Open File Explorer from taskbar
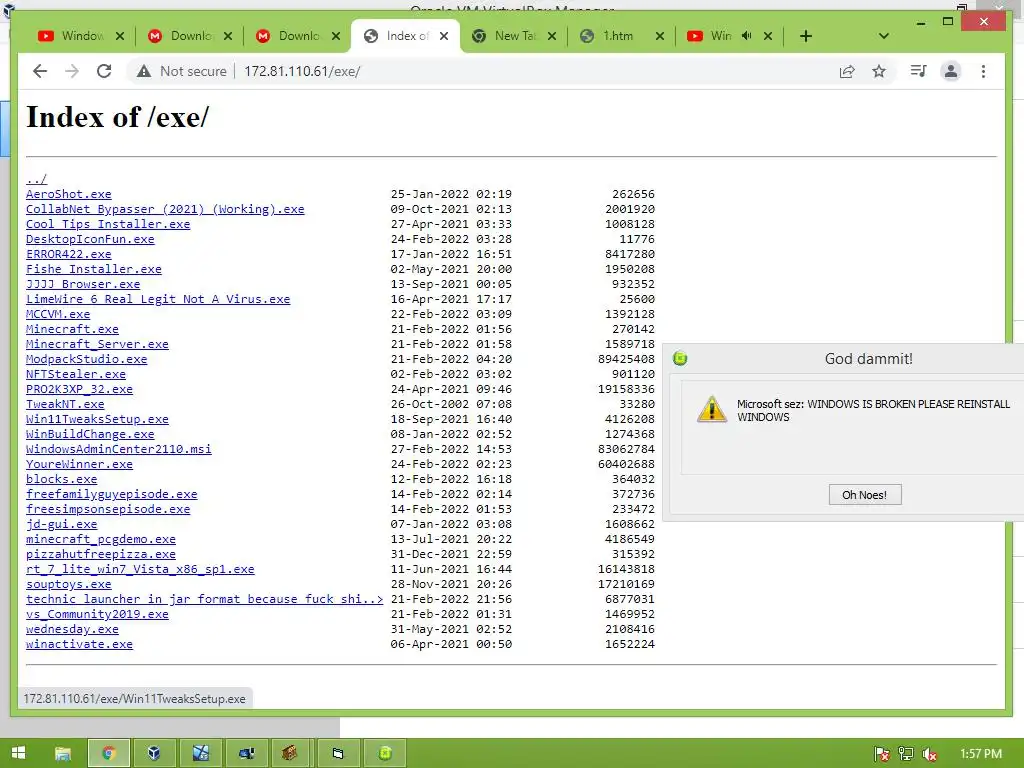The image size is (1024, 768). (63, 754)
